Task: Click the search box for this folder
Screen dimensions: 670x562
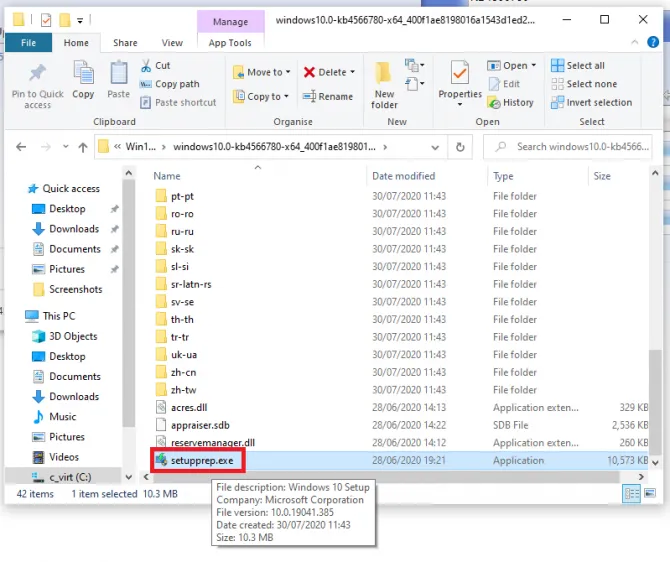Action: (570, 147)
